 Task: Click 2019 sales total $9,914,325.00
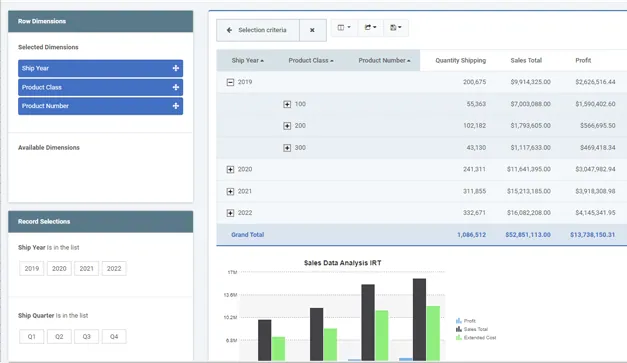(530, 82)
